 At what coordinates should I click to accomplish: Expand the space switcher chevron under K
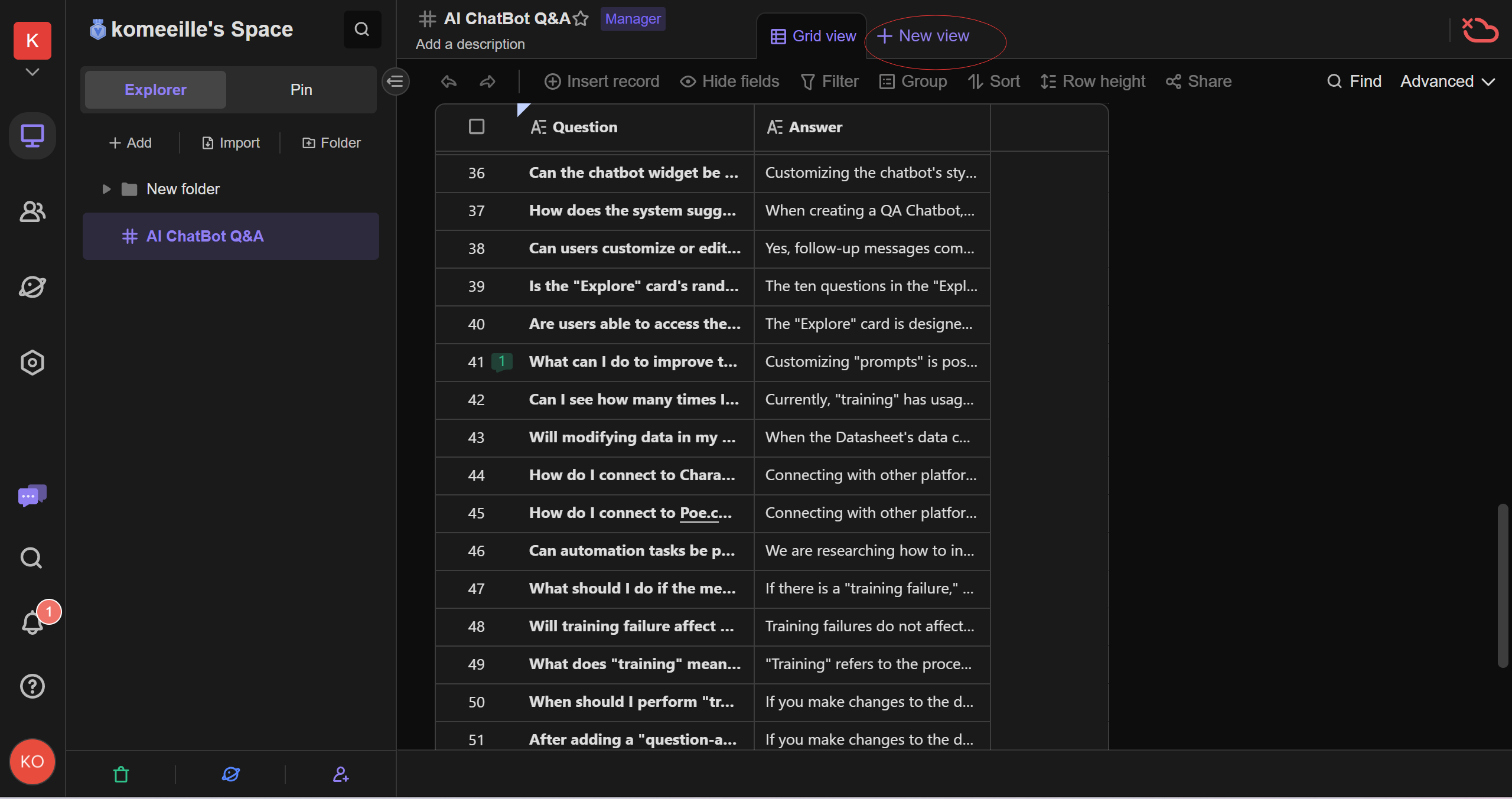click(x=32, y=72)
